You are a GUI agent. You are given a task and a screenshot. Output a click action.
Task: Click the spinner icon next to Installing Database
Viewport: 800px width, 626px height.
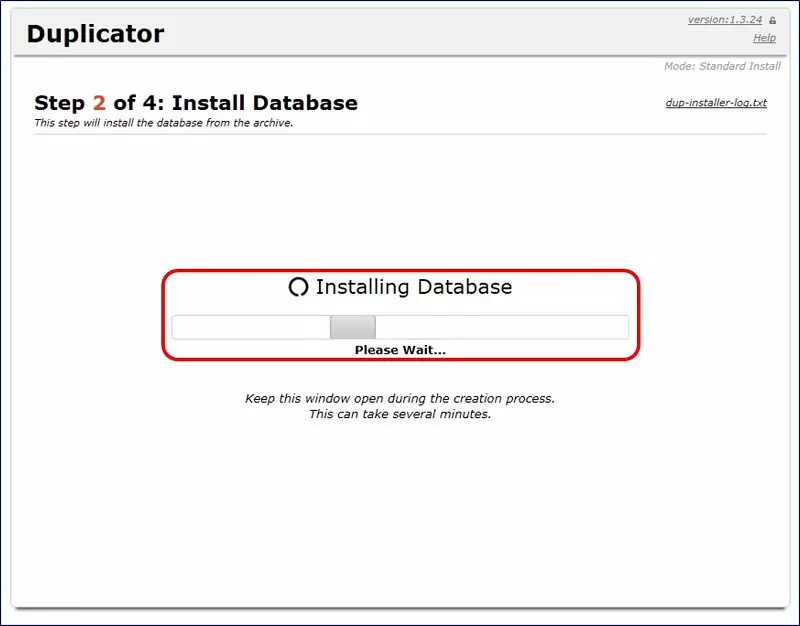(x=298, y=287)
